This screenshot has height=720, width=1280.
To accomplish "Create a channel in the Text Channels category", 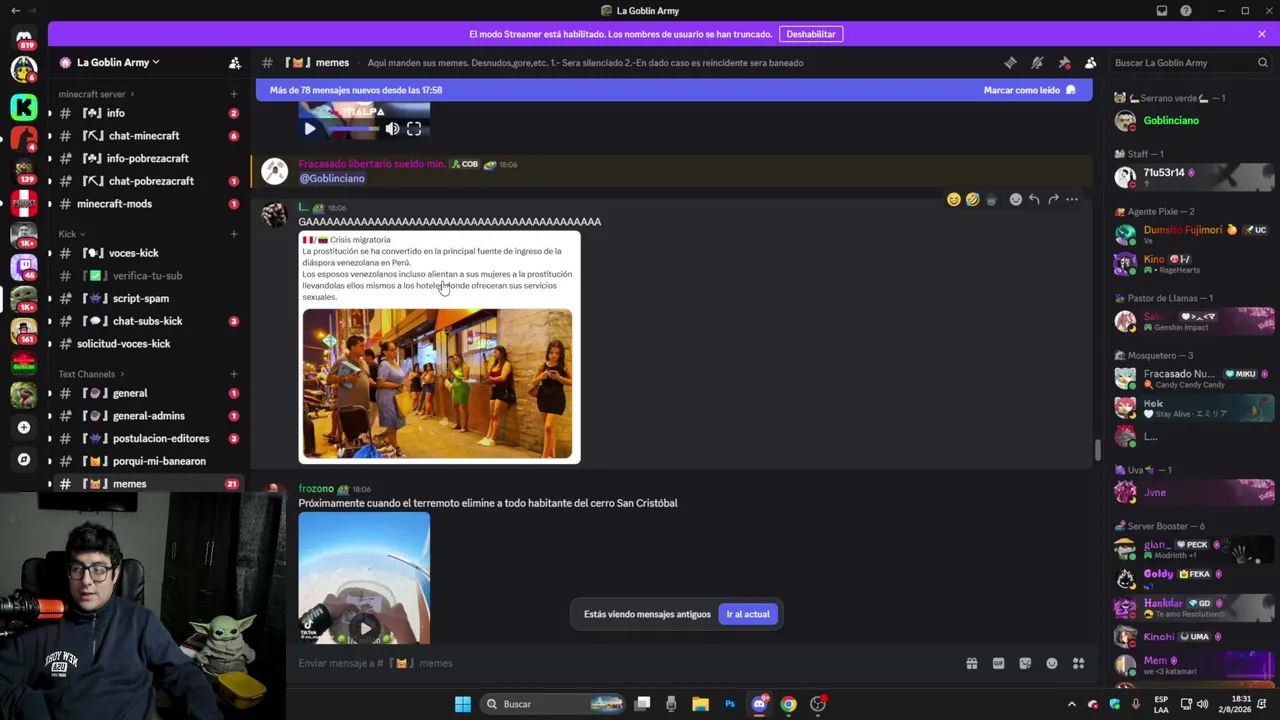I will (234, 374).
